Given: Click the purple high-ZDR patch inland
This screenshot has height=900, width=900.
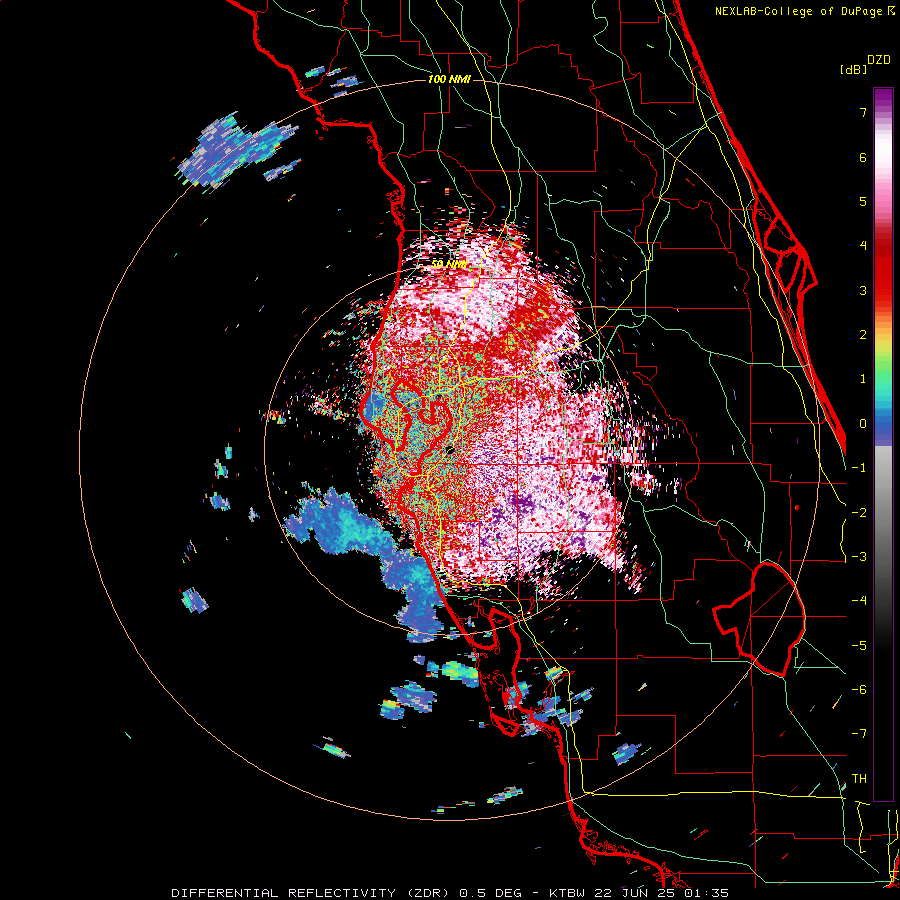Looking at the screenshot, I should click(521, 502).
